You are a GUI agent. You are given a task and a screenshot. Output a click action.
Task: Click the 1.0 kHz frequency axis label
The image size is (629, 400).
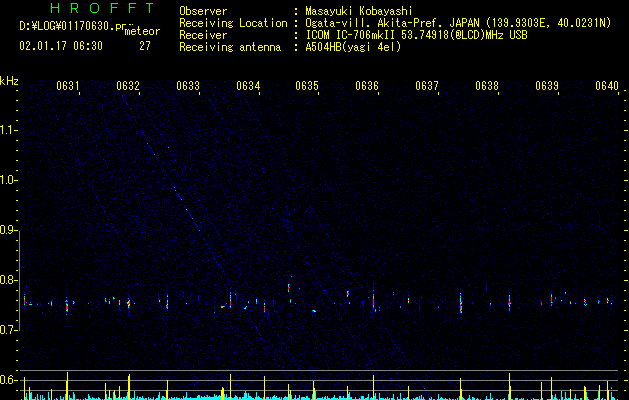click(9, 180)
